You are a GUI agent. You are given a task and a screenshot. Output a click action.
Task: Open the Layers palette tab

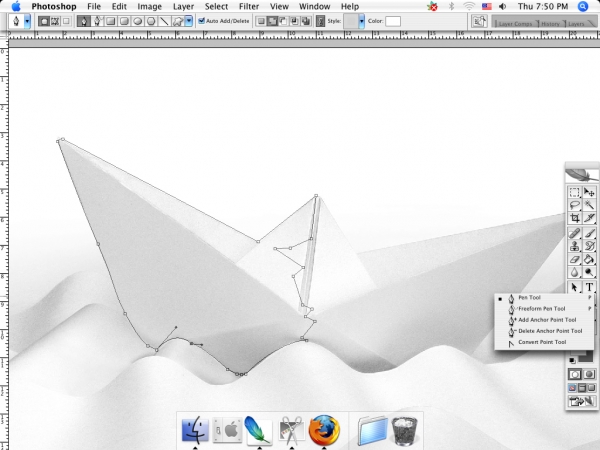(576, 23)
